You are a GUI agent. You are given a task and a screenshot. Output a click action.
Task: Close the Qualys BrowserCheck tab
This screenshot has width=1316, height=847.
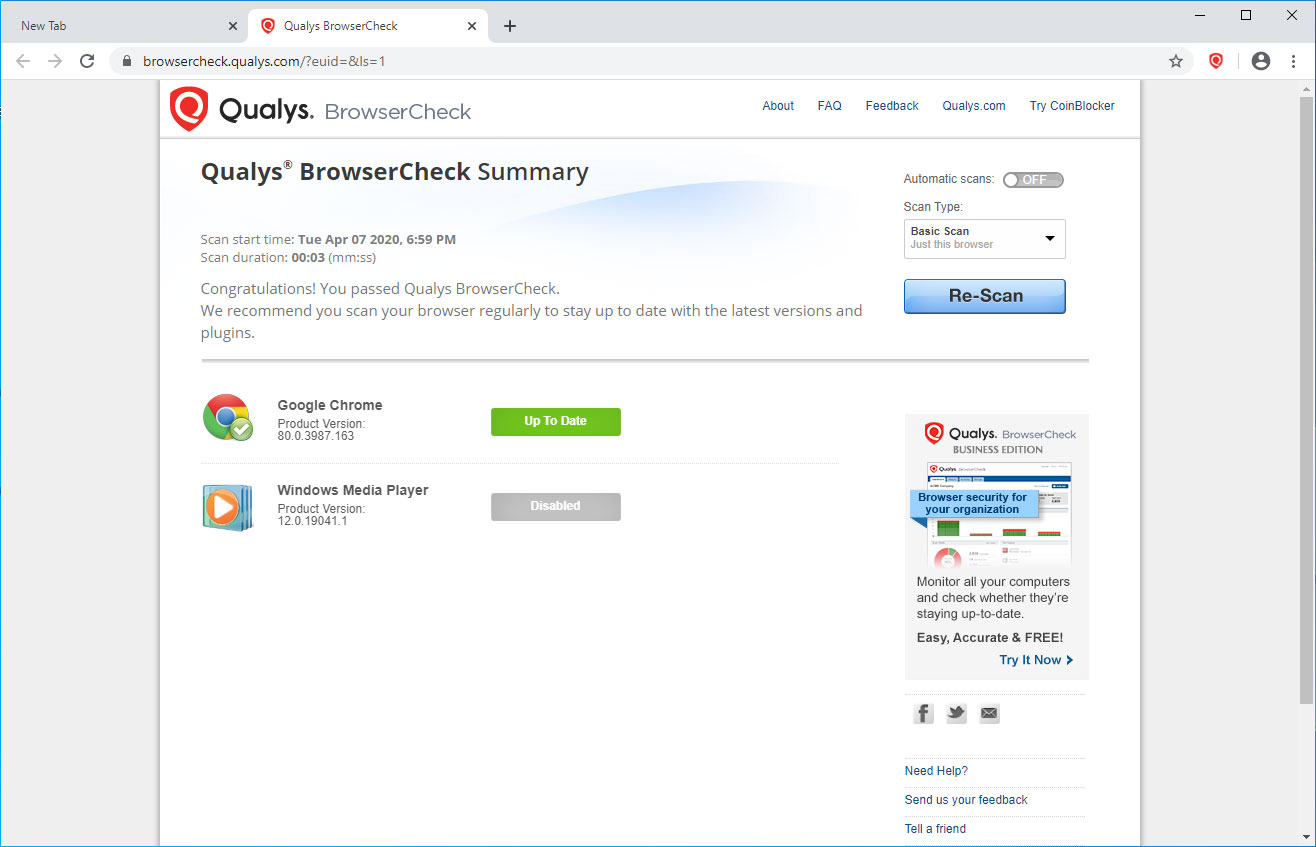[472, 26]
